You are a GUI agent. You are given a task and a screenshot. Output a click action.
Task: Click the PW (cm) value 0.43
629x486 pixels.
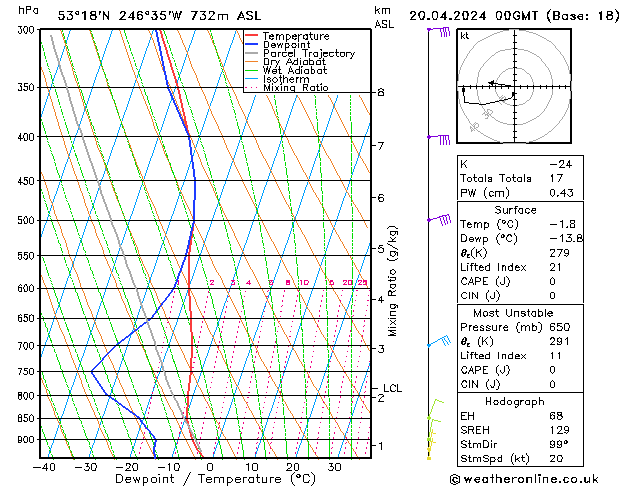(561, 193)
